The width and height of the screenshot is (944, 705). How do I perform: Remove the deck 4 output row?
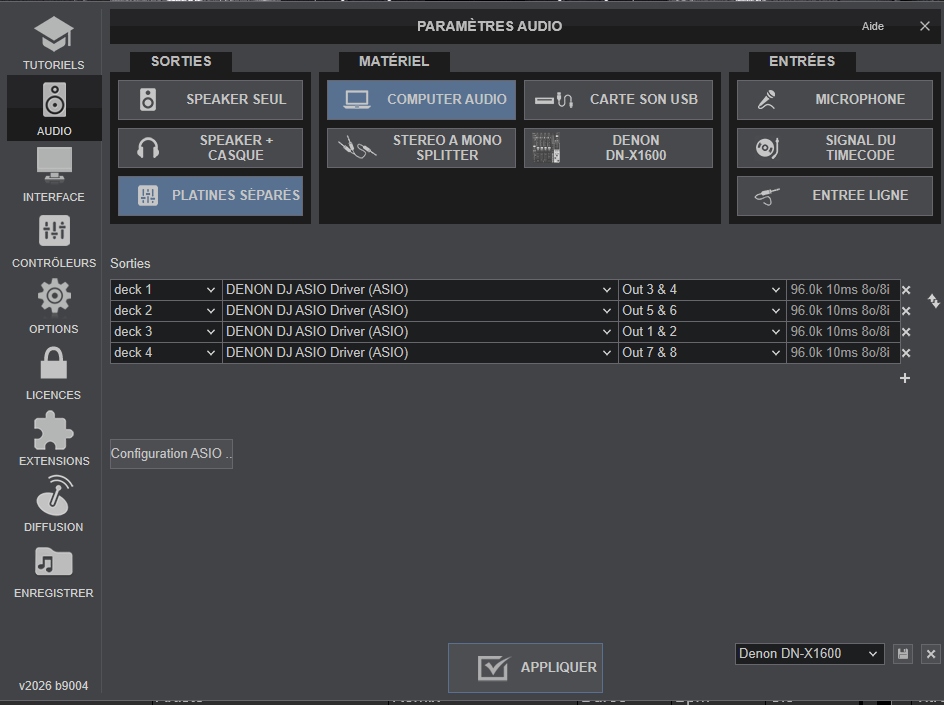pos(906,353)
